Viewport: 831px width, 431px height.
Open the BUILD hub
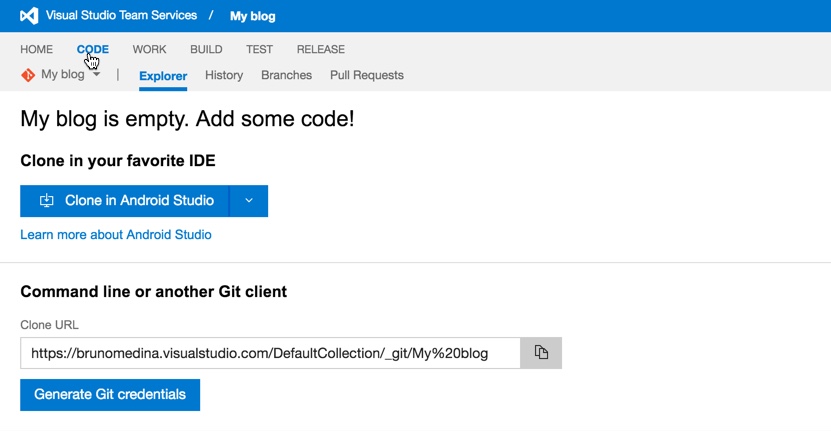(206, 49)
